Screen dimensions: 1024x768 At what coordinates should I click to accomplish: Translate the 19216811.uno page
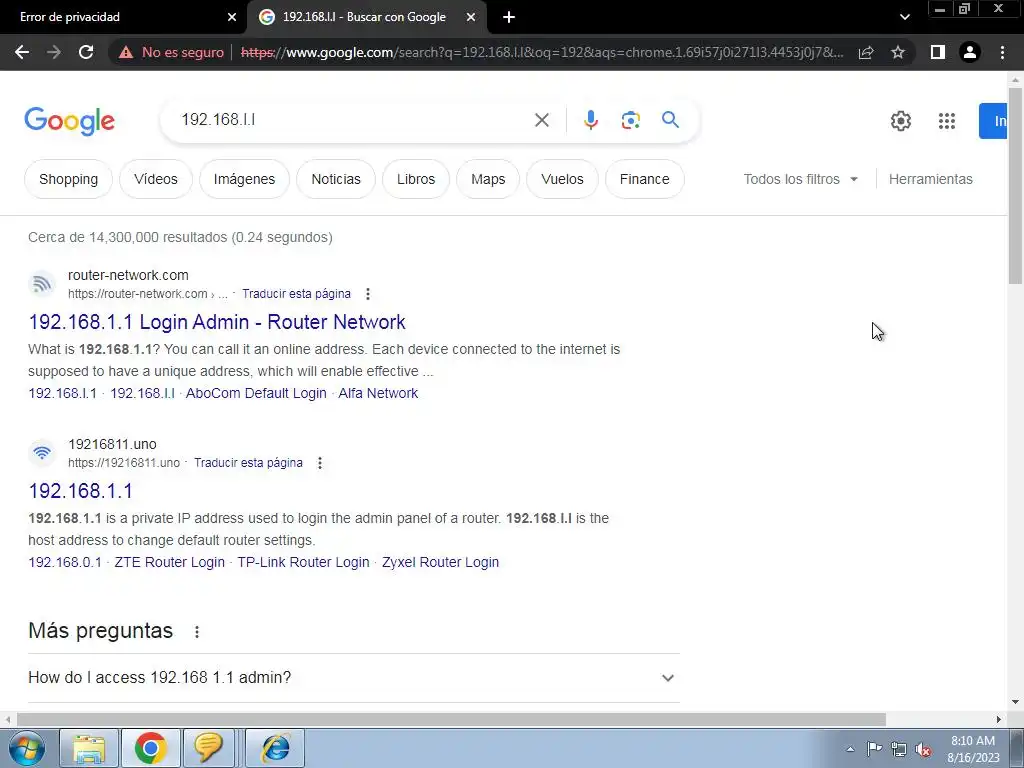(248, 463)
